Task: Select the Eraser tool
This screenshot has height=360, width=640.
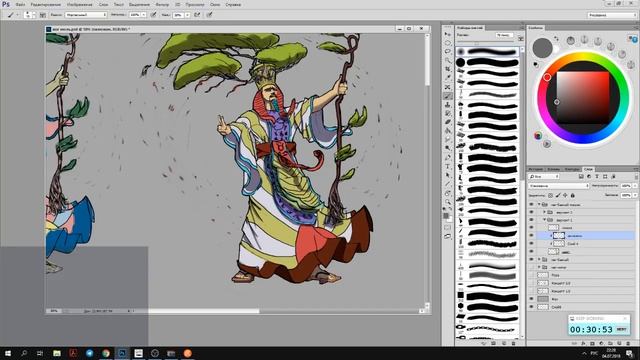Action: pos(448,122)
